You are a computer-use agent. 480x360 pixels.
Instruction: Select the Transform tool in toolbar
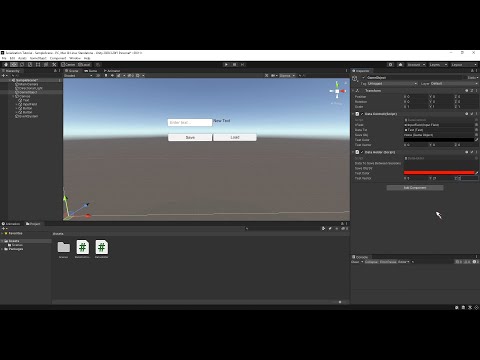(46, 64)
